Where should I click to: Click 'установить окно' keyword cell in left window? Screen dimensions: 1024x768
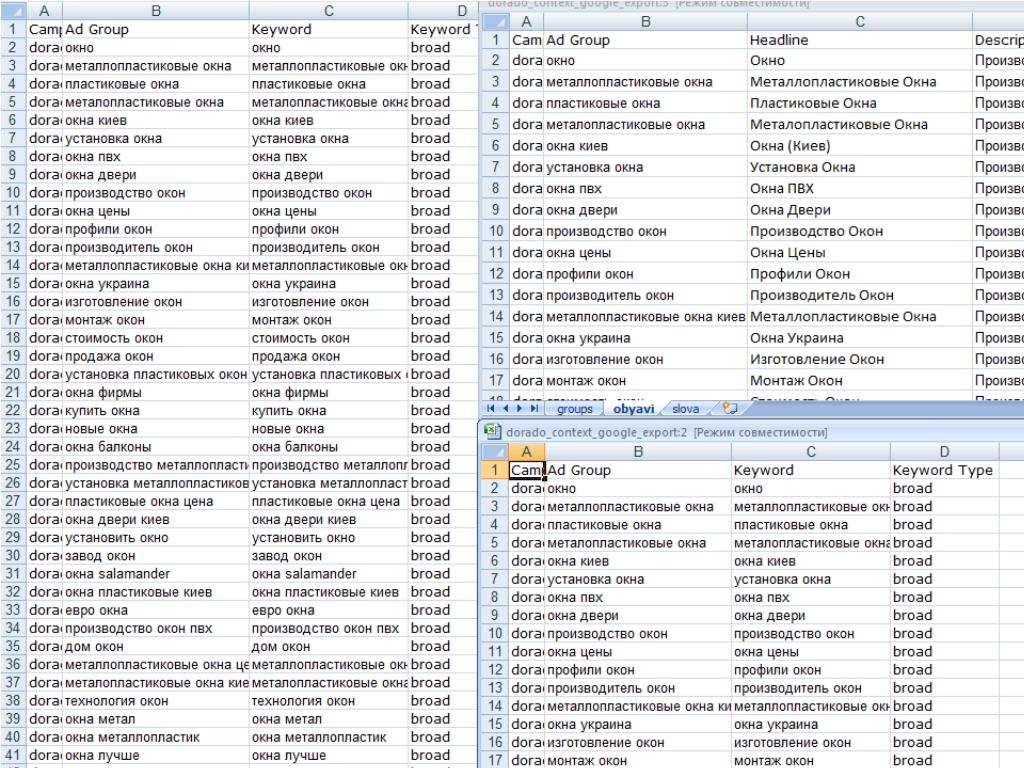[x=328, y=537]
